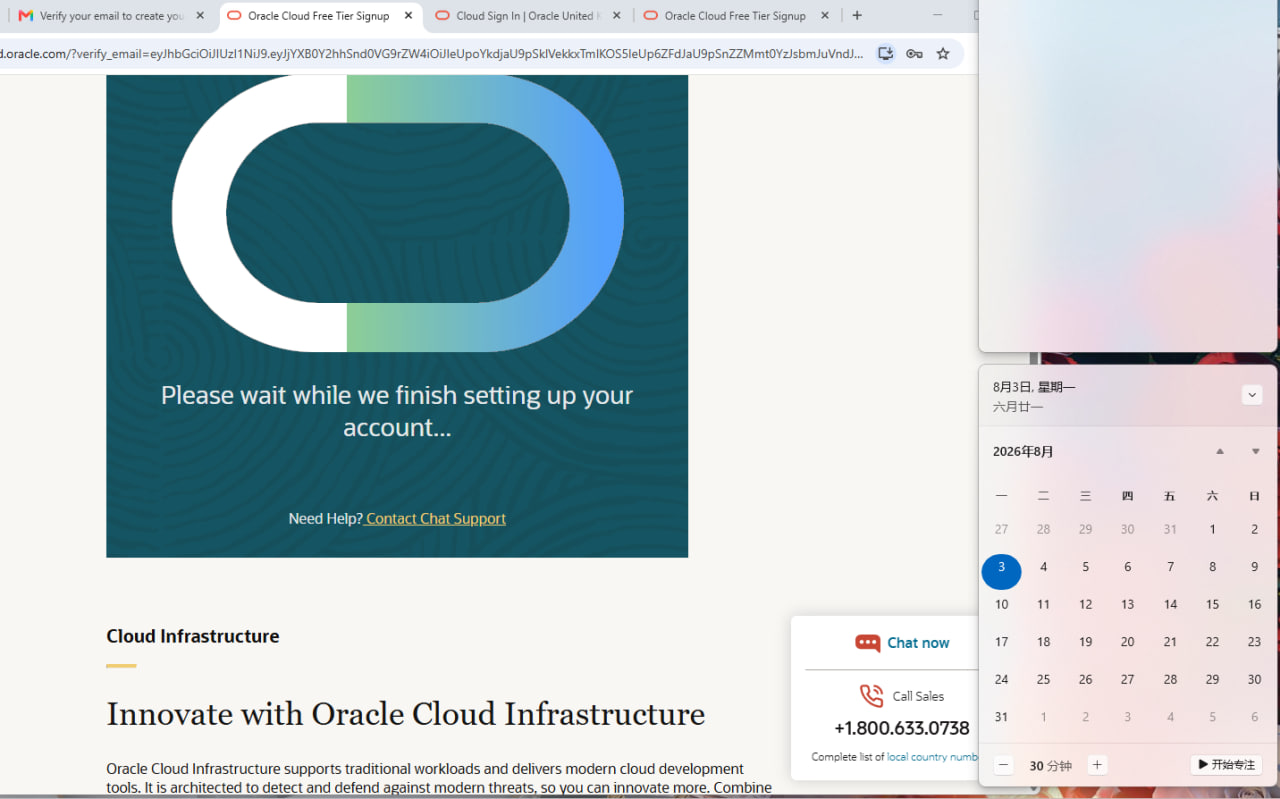This screenshot has height=799, width=1280.
Task: Click the 六月廿一 lunar date text
Action: point(1018,407)
